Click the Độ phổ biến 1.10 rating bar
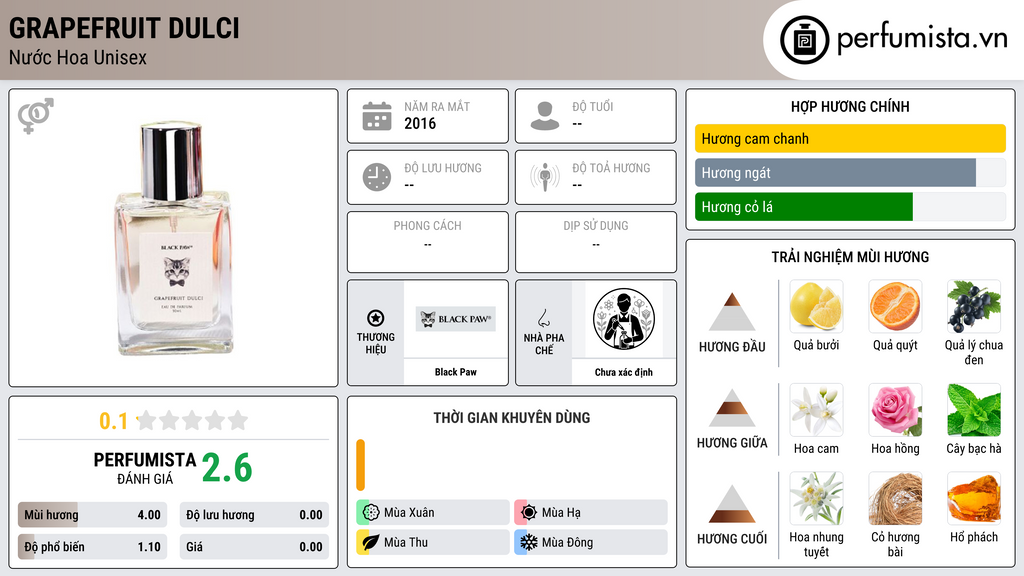Image resolution: width=1024 pixels, height=576 pixels. 92,547
